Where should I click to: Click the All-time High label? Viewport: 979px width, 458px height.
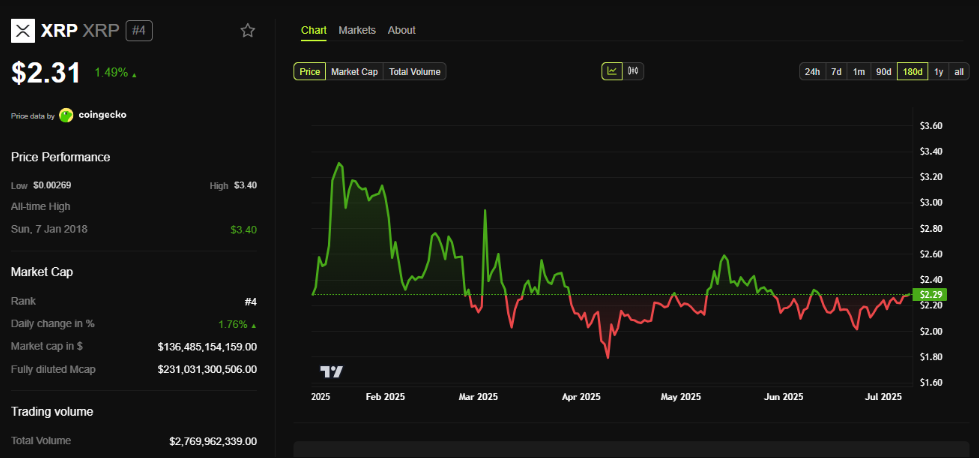point(41,207)
